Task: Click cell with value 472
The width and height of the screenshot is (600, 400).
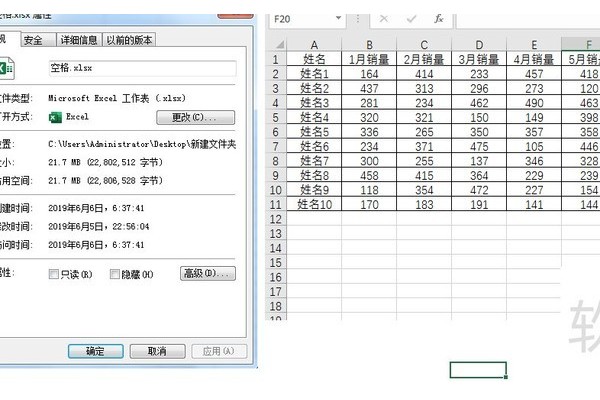Action: point(479,190)
